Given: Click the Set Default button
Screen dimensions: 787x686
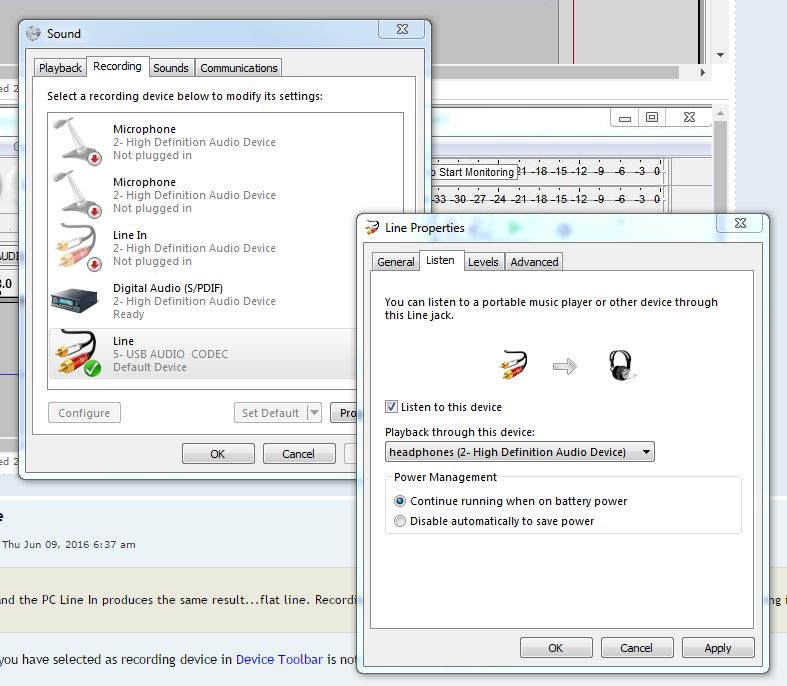Looking at the screenshot, I should point(271,413).
